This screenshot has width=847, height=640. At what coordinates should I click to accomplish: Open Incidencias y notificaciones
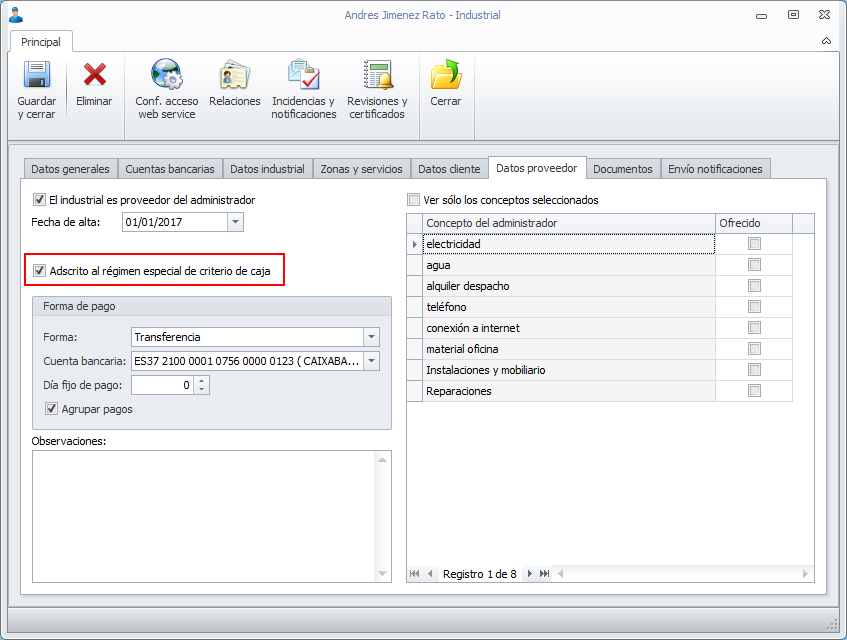(304, 77)
